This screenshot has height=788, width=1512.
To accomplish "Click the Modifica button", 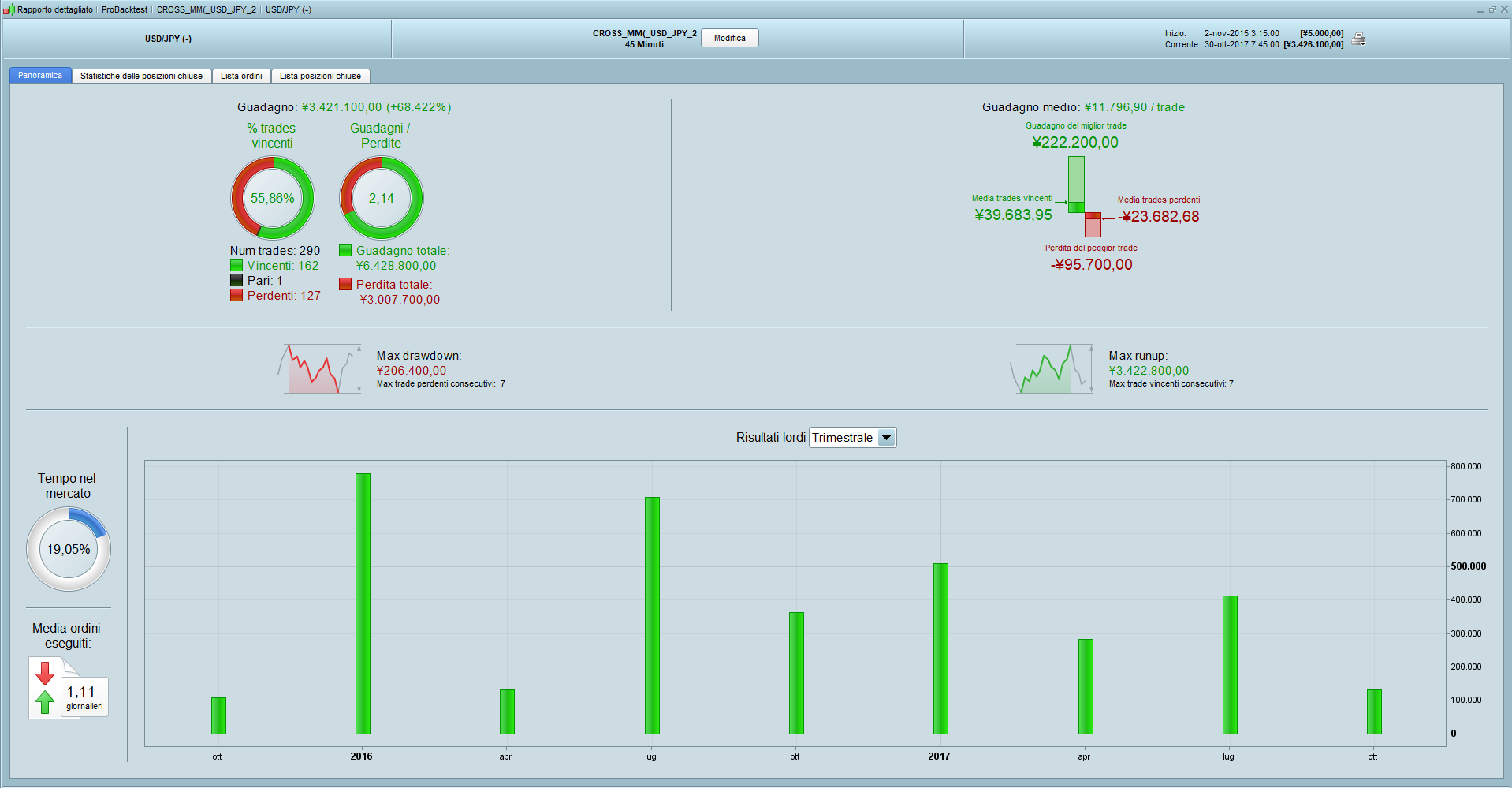I will 729,38.
